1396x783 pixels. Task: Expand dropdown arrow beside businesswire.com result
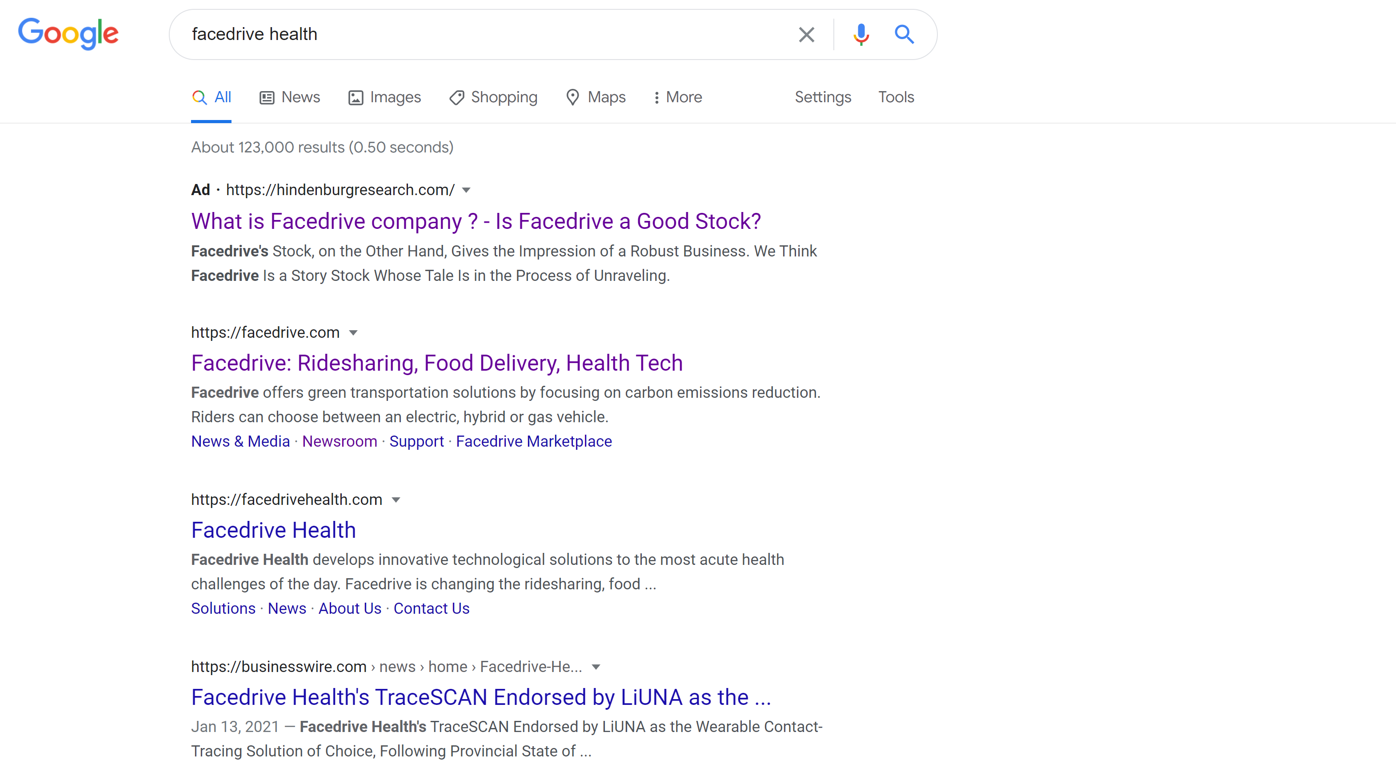click(596, 667)
